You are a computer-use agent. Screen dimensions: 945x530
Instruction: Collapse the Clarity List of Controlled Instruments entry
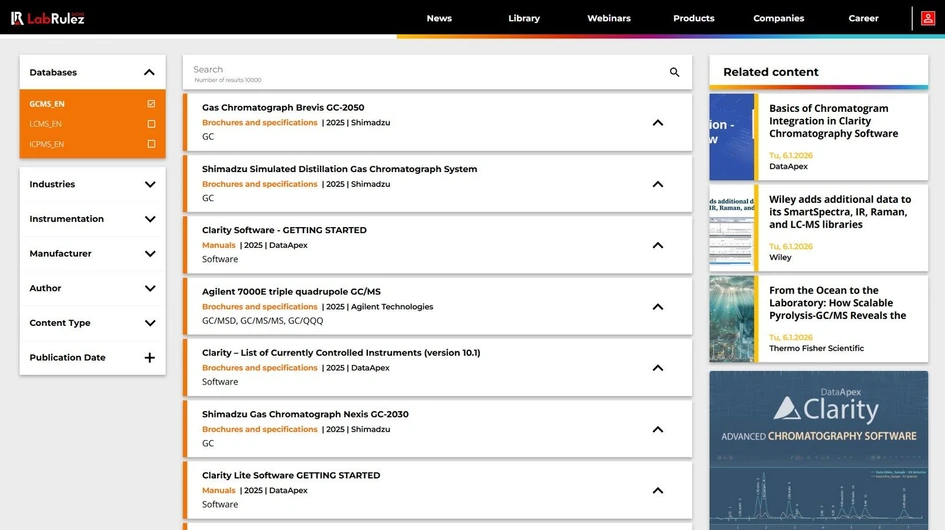[658, 368]
